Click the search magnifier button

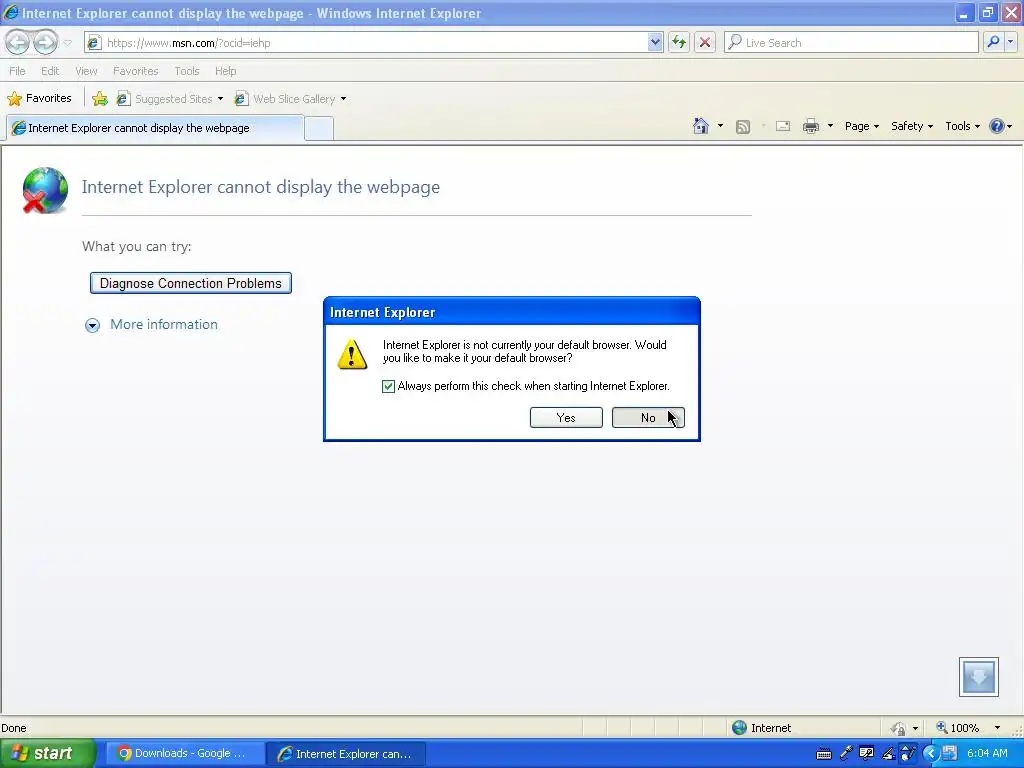pos(993,42)
